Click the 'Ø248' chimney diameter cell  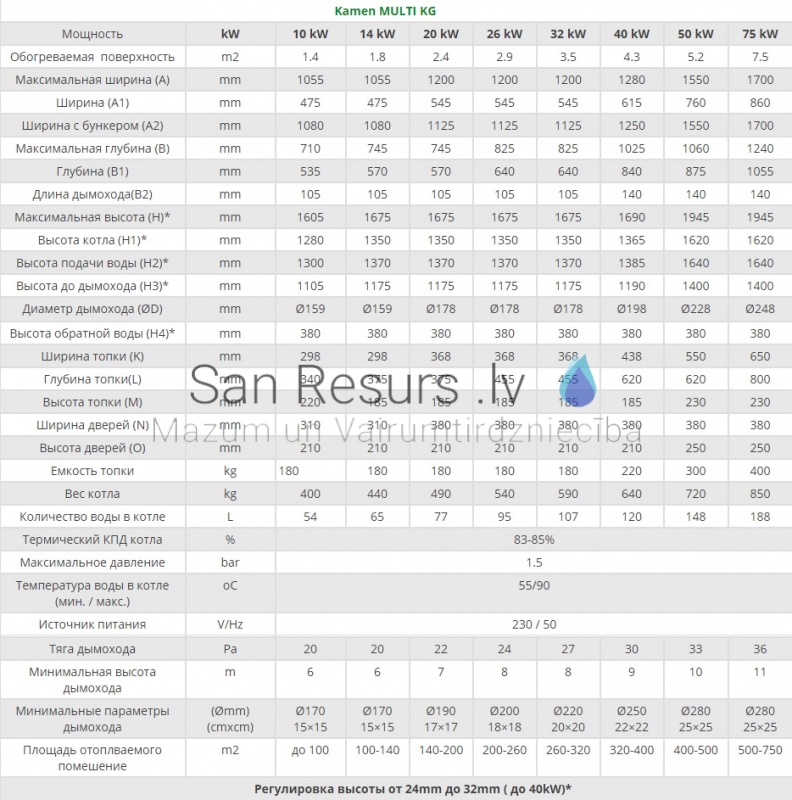(x=760, y=309)
